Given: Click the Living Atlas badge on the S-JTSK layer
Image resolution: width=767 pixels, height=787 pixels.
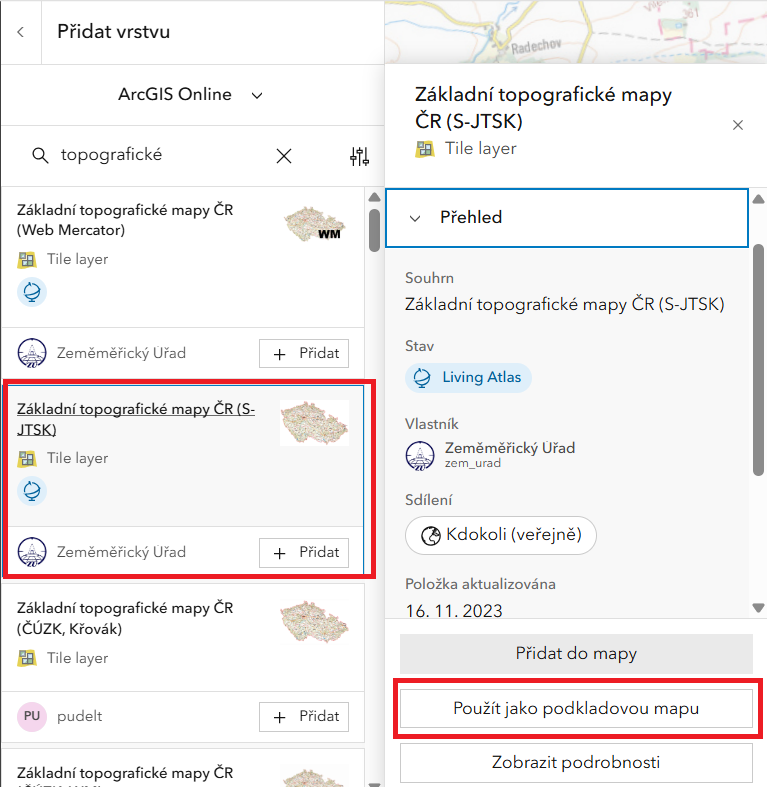Looking at the screenshot, I should (x=32, y=491).
